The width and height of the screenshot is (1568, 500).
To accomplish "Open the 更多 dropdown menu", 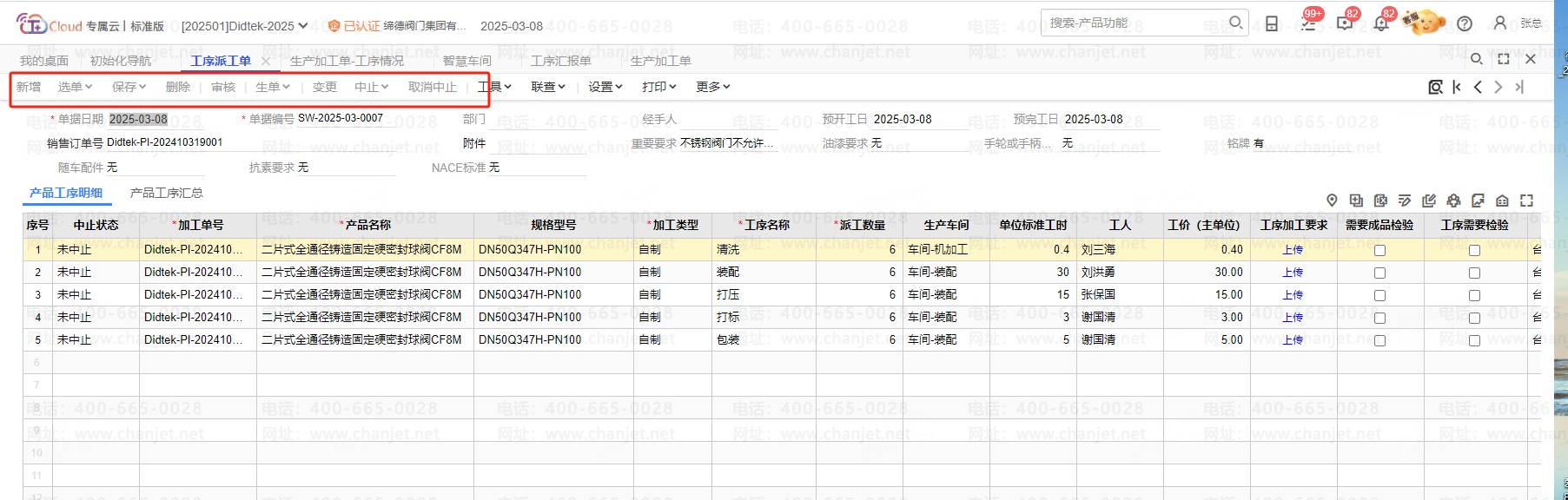I will pos(712,87).
